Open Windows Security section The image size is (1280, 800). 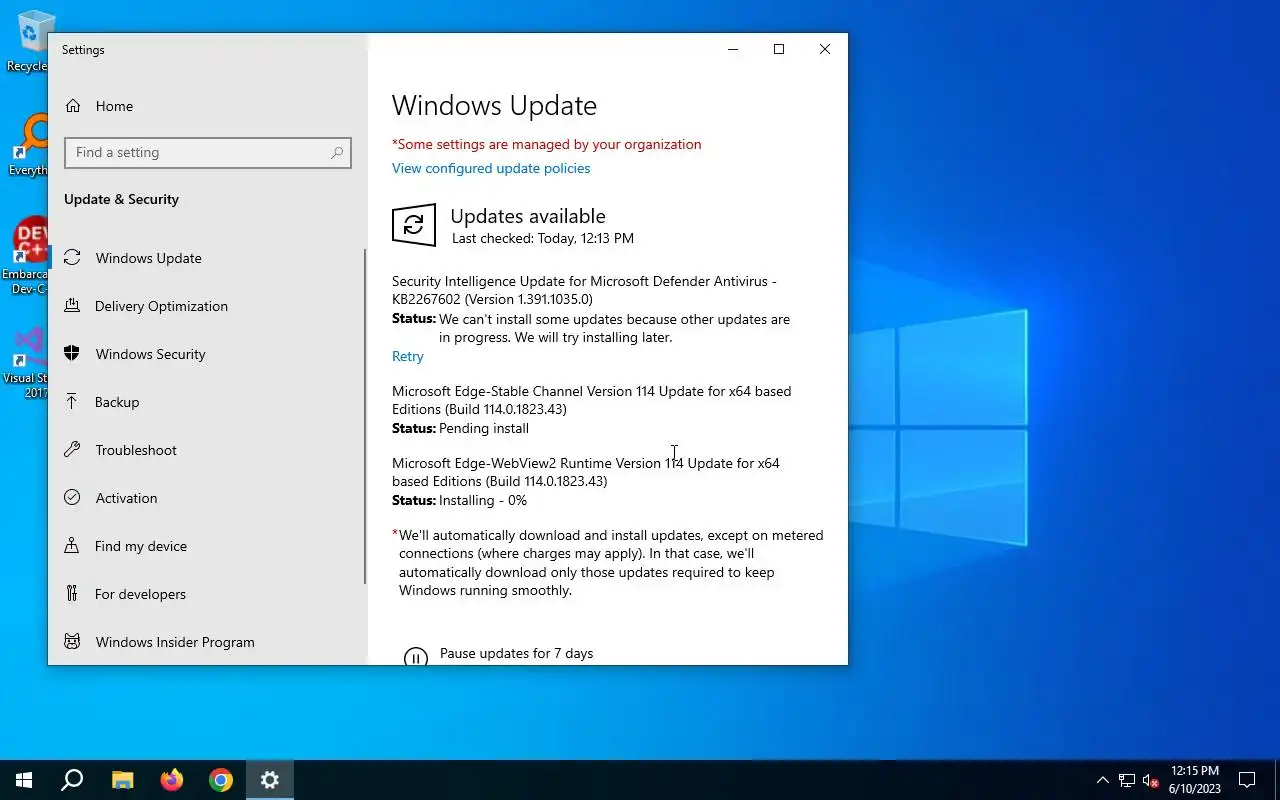coord(206,354)
